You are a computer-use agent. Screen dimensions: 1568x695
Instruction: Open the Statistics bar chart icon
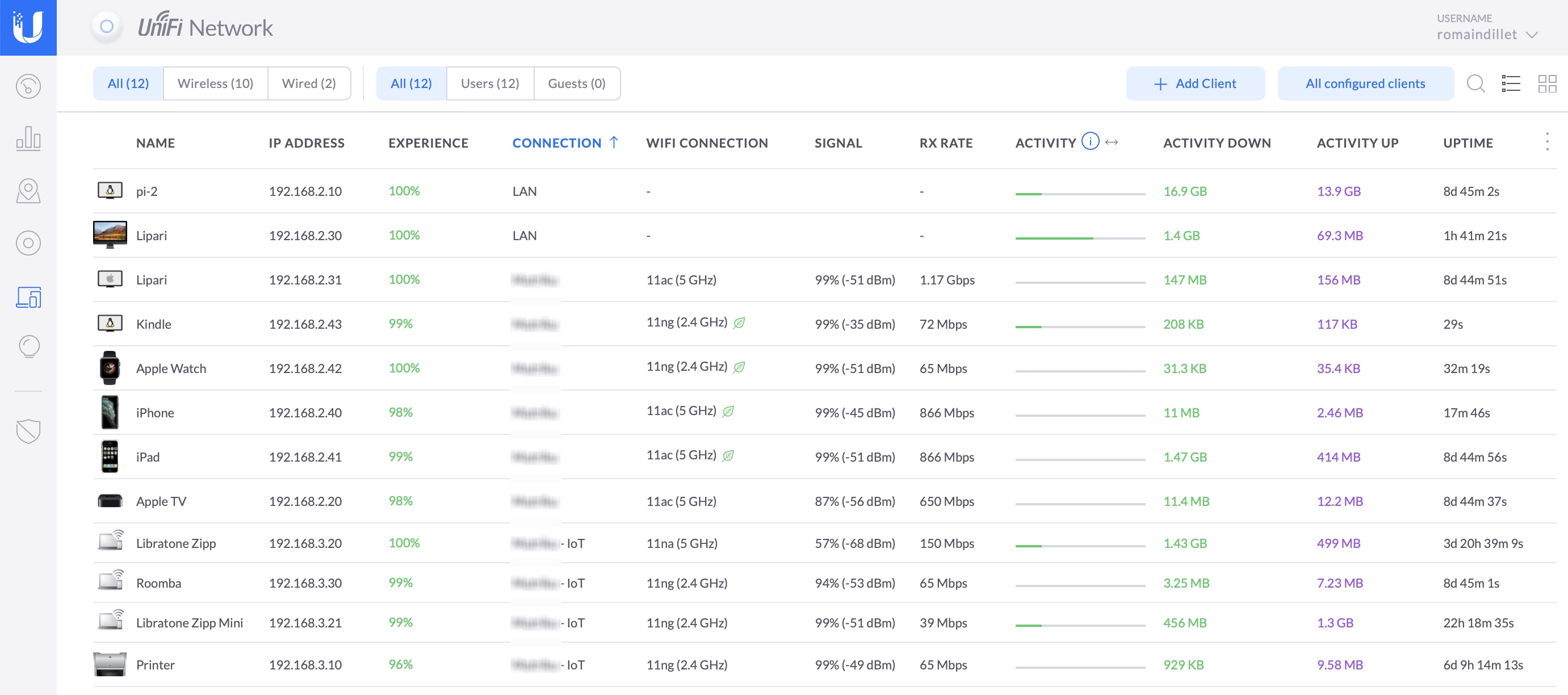(x=28, y=138)
